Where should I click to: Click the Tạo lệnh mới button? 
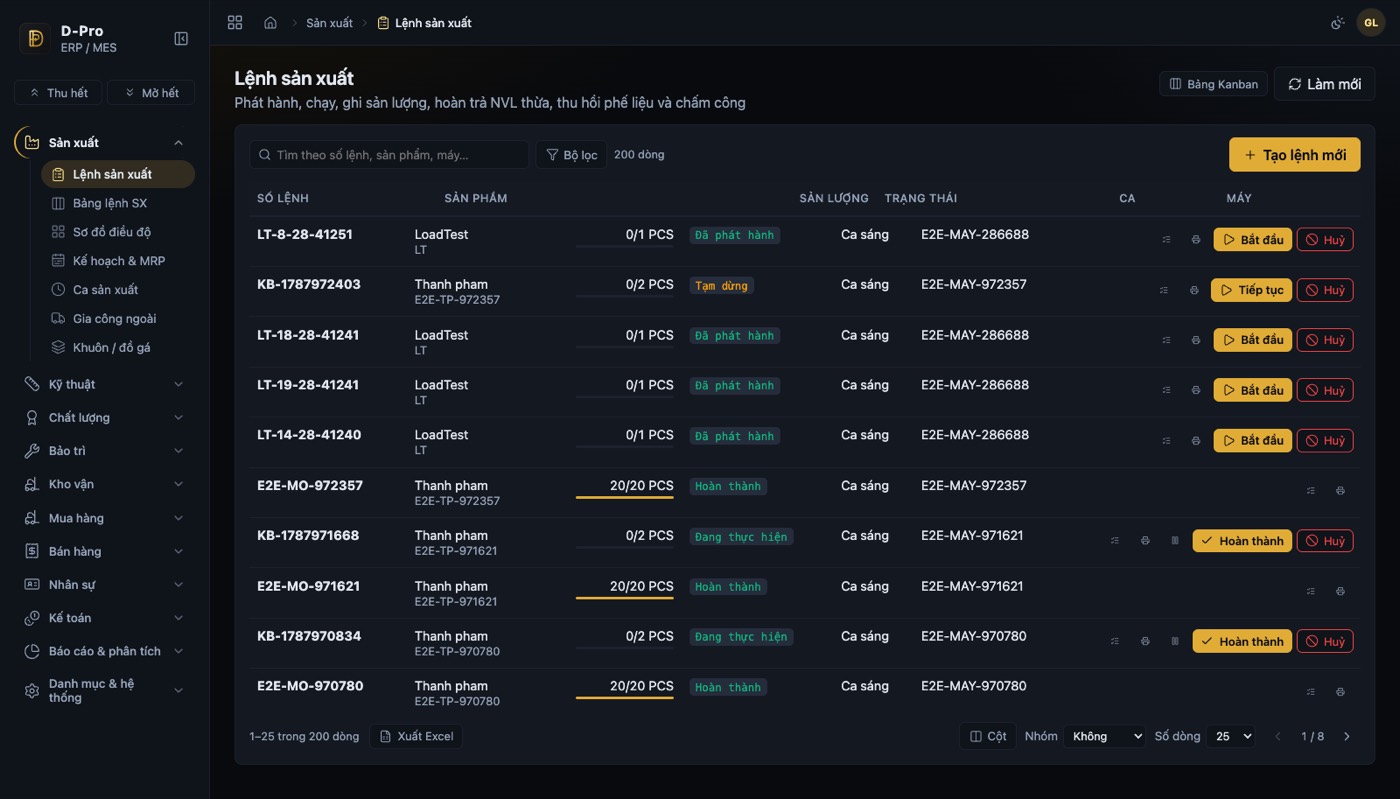click(x=1294, y=155)
